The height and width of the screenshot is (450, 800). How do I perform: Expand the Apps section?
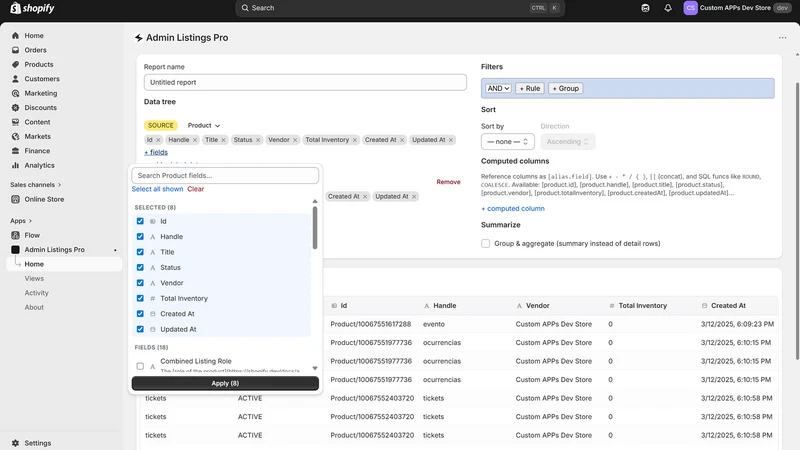click(21, 221)
